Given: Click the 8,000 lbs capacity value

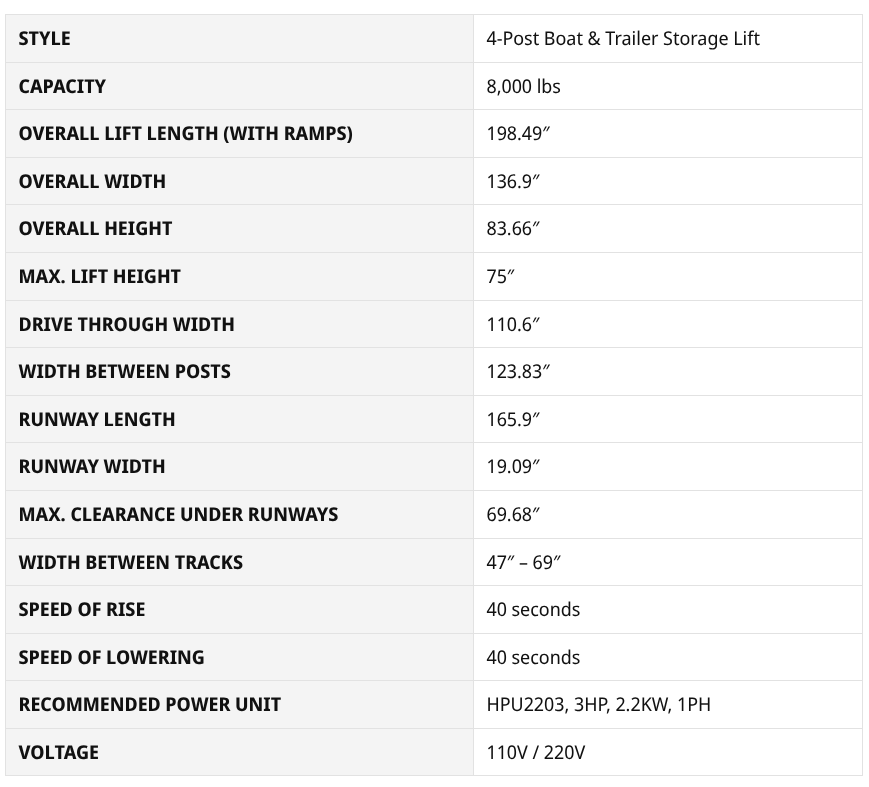Looking at the screenshot, I should click(523, 86).
